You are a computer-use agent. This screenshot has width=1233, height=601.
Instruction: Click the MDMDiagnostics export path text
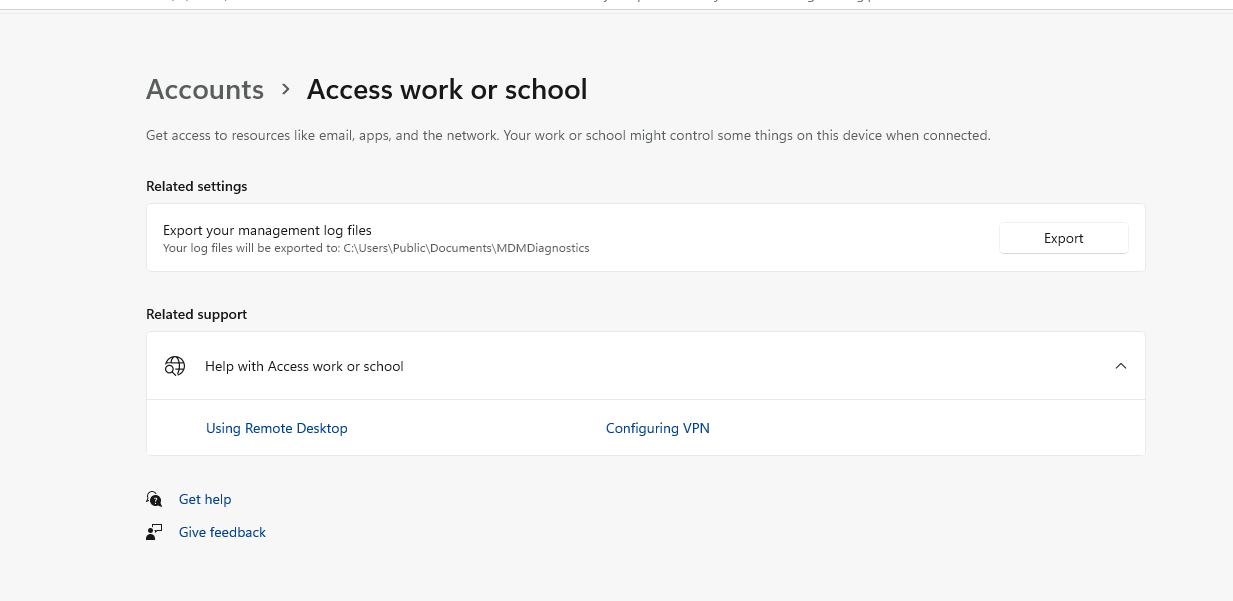376,248
